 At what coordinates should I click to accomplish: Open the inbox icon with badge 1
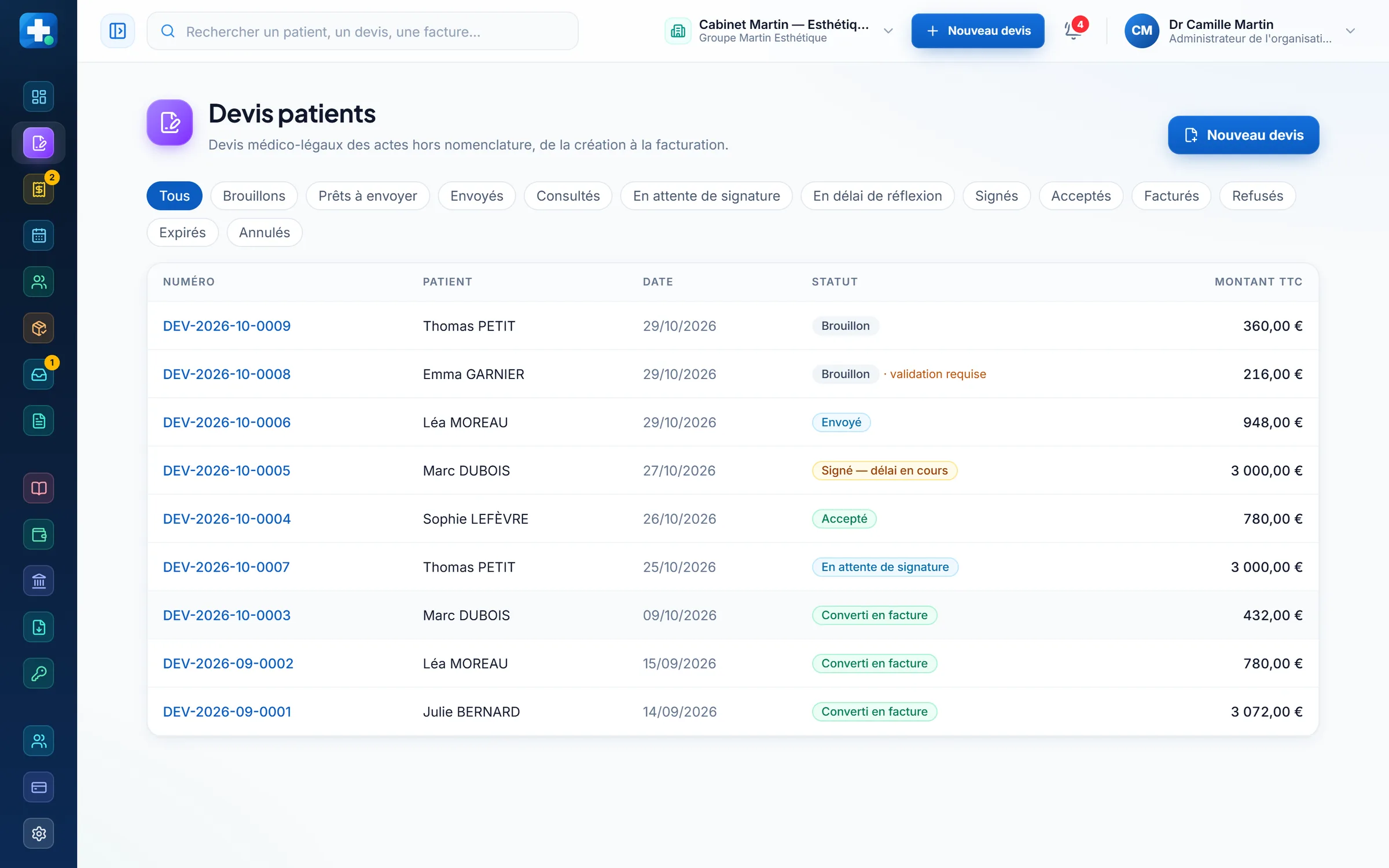[39, 374]
